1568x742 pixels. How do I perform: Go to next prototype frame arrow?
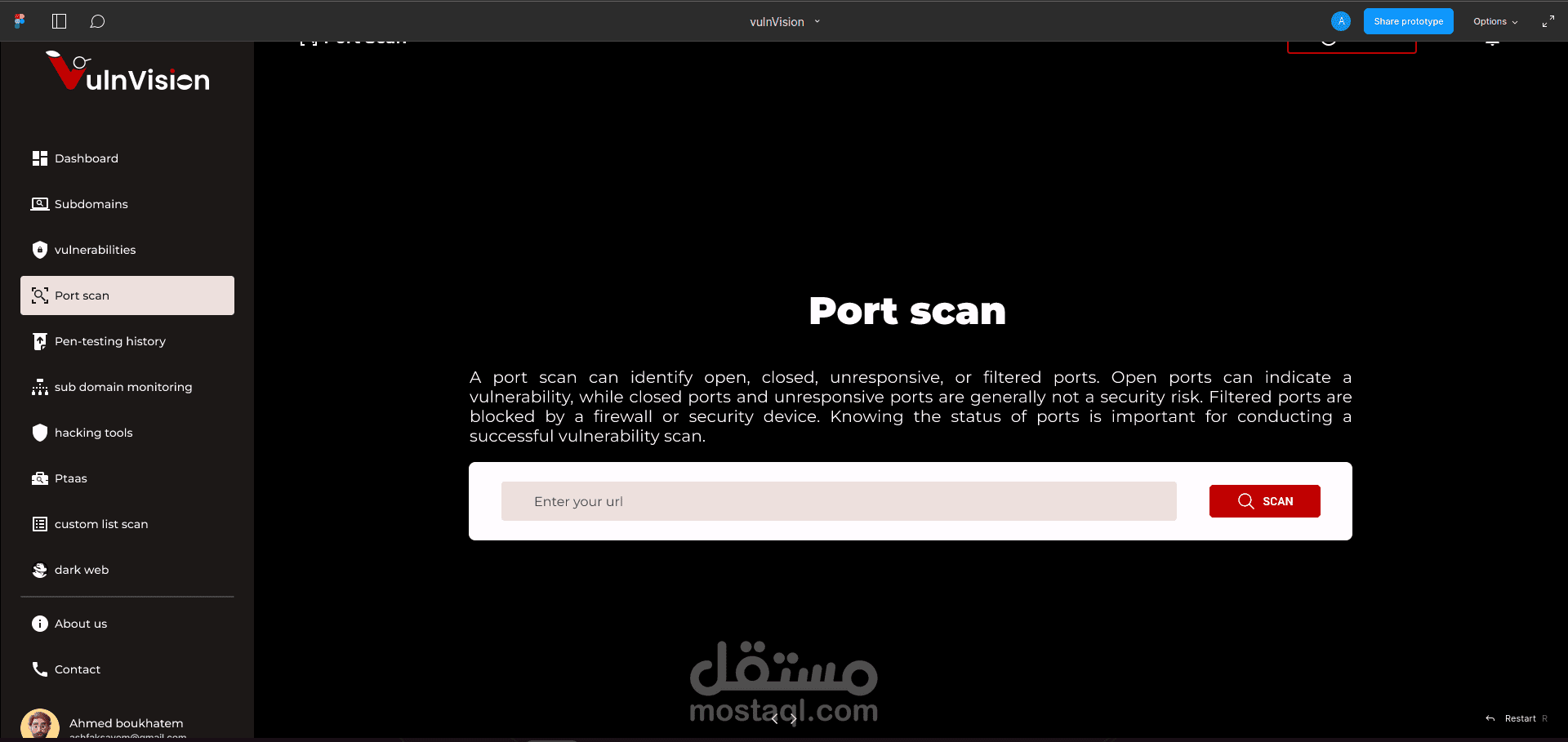[793, 719]
